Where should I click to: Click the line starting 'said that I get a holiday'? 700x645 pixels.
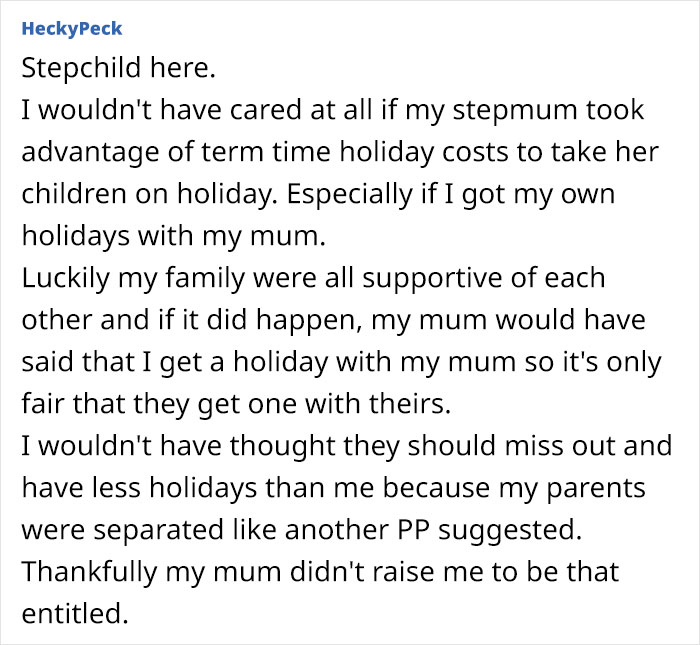tap(340, 361)
